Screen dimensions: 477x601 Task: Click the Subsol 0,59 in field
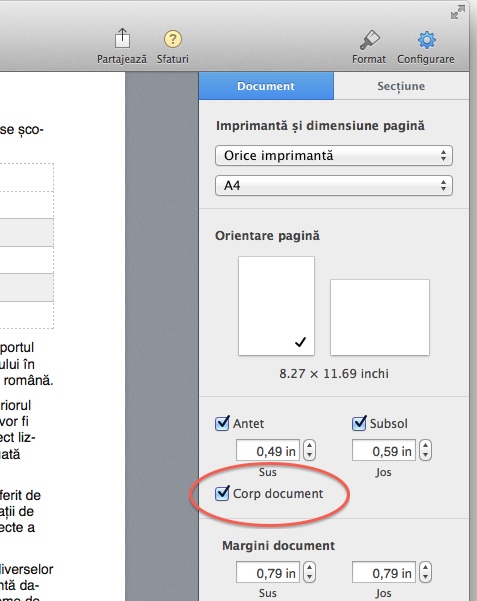coord(384,451)
